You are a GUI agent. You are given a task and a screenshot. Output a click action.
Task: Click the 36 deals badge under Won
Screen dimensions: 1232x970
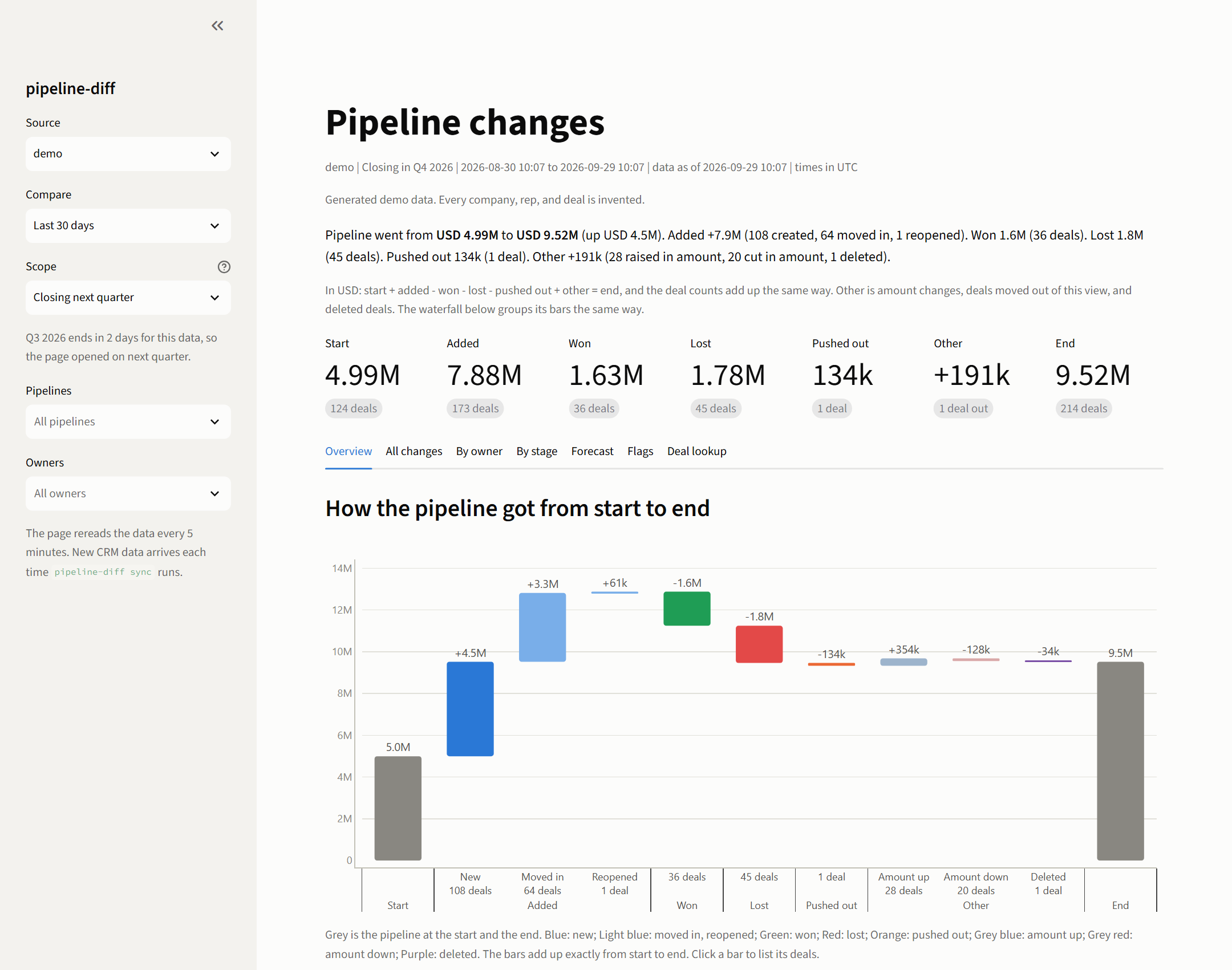point(594,408)
